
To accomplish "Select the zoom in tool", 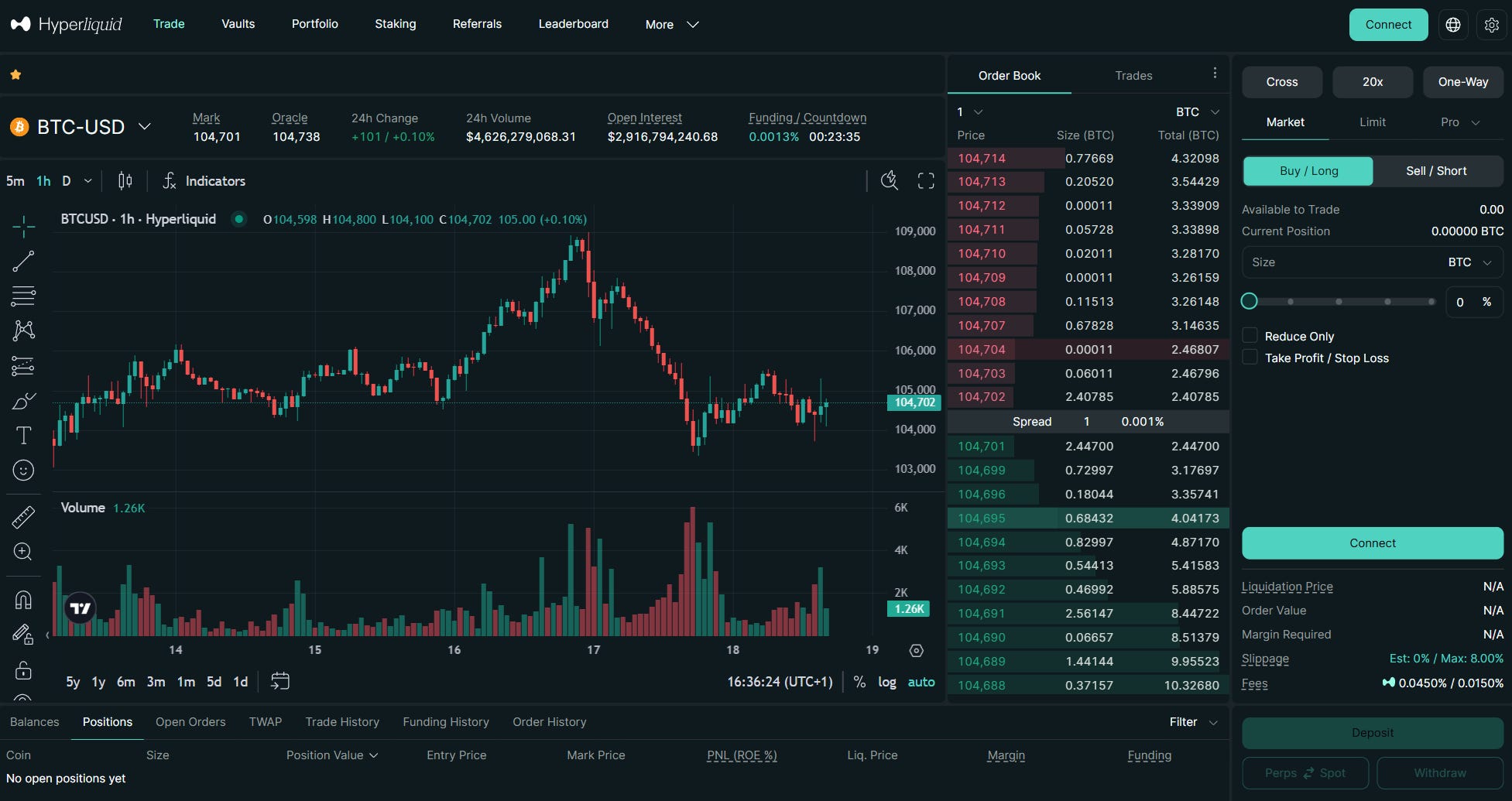I will (23, 552).
